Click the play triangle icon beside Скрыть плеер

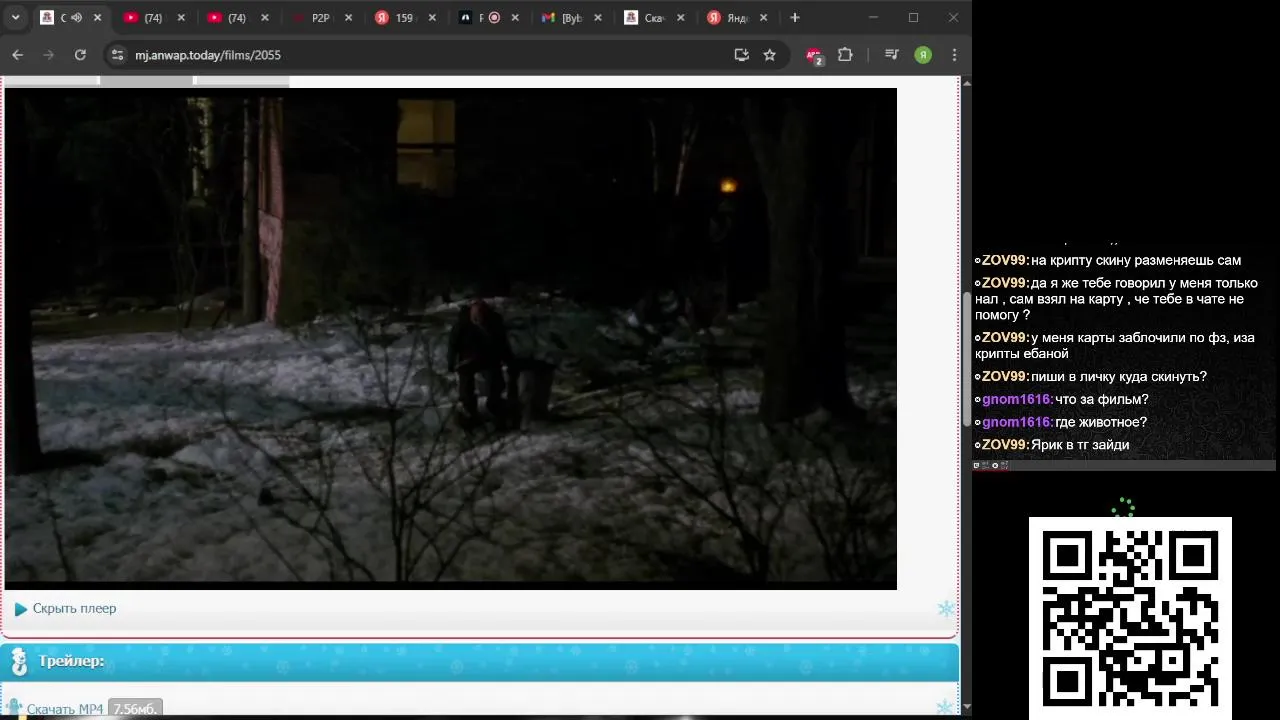pyautogui.click(x=21, y=609)
